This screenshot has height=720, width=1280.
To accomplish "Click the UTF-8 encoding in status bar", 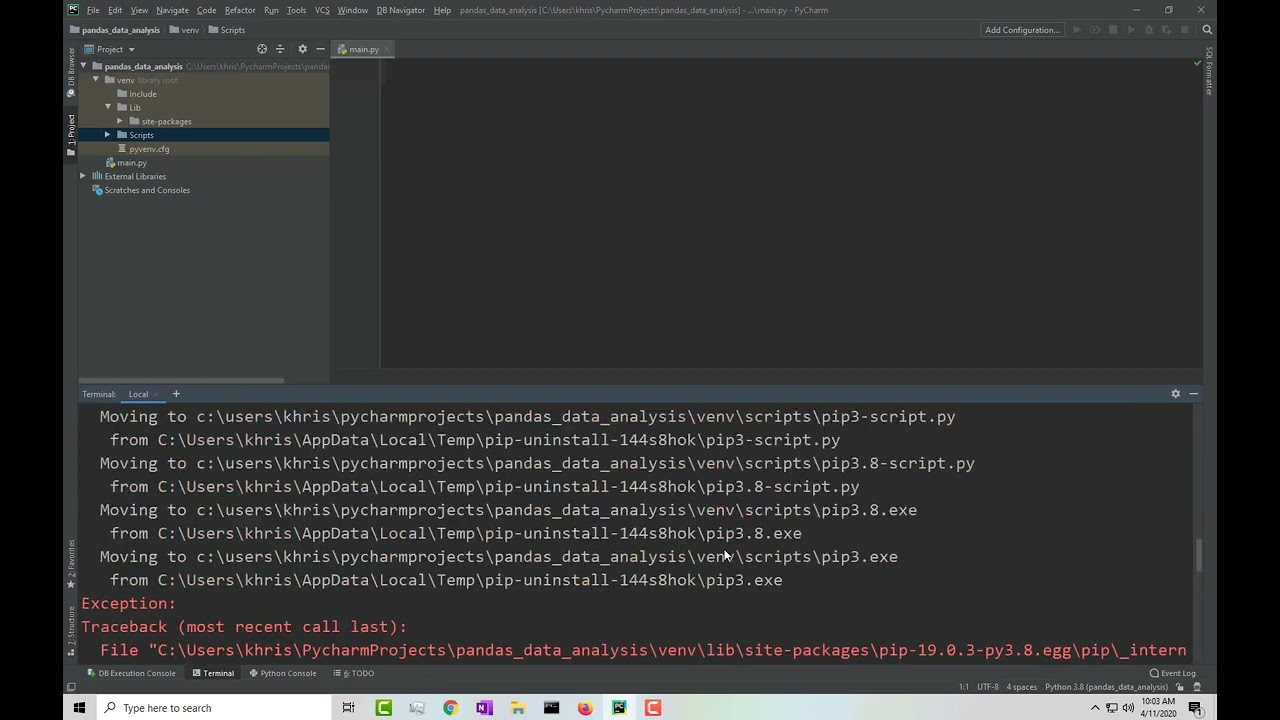I will (x=987, y=687).
